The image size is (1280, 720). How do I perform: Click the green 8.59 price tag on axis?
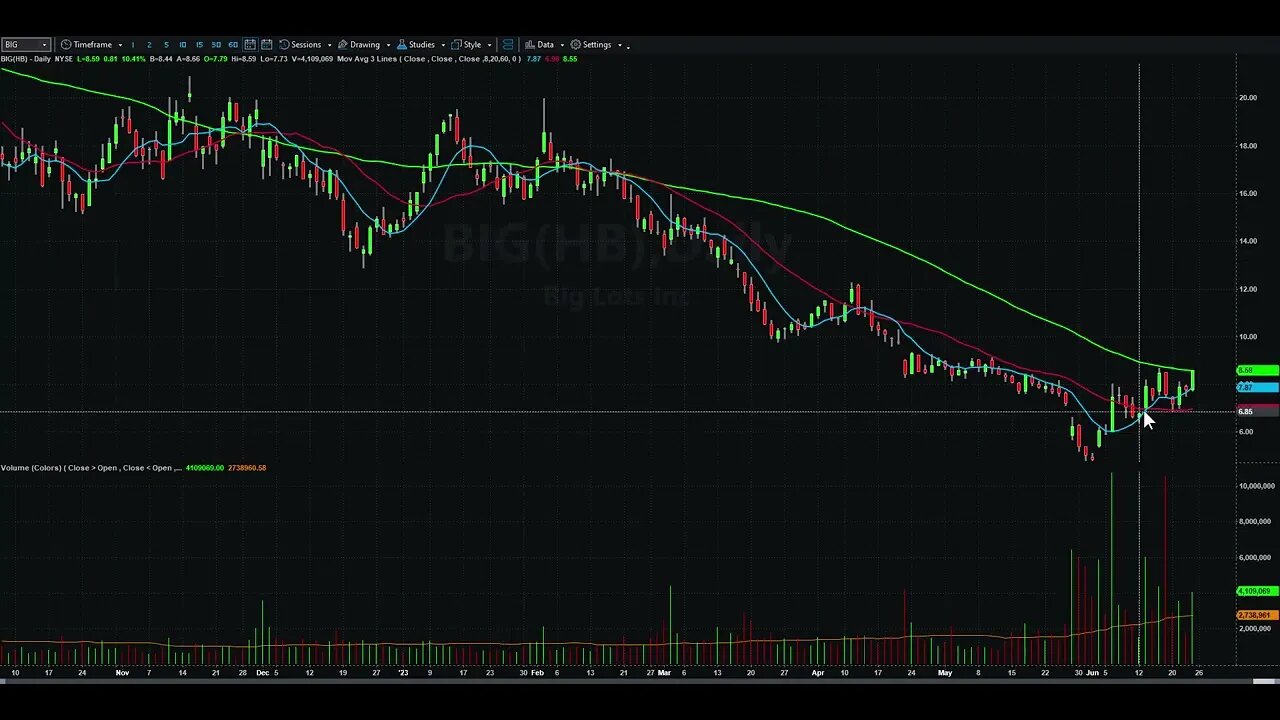tap(1258, 370)
